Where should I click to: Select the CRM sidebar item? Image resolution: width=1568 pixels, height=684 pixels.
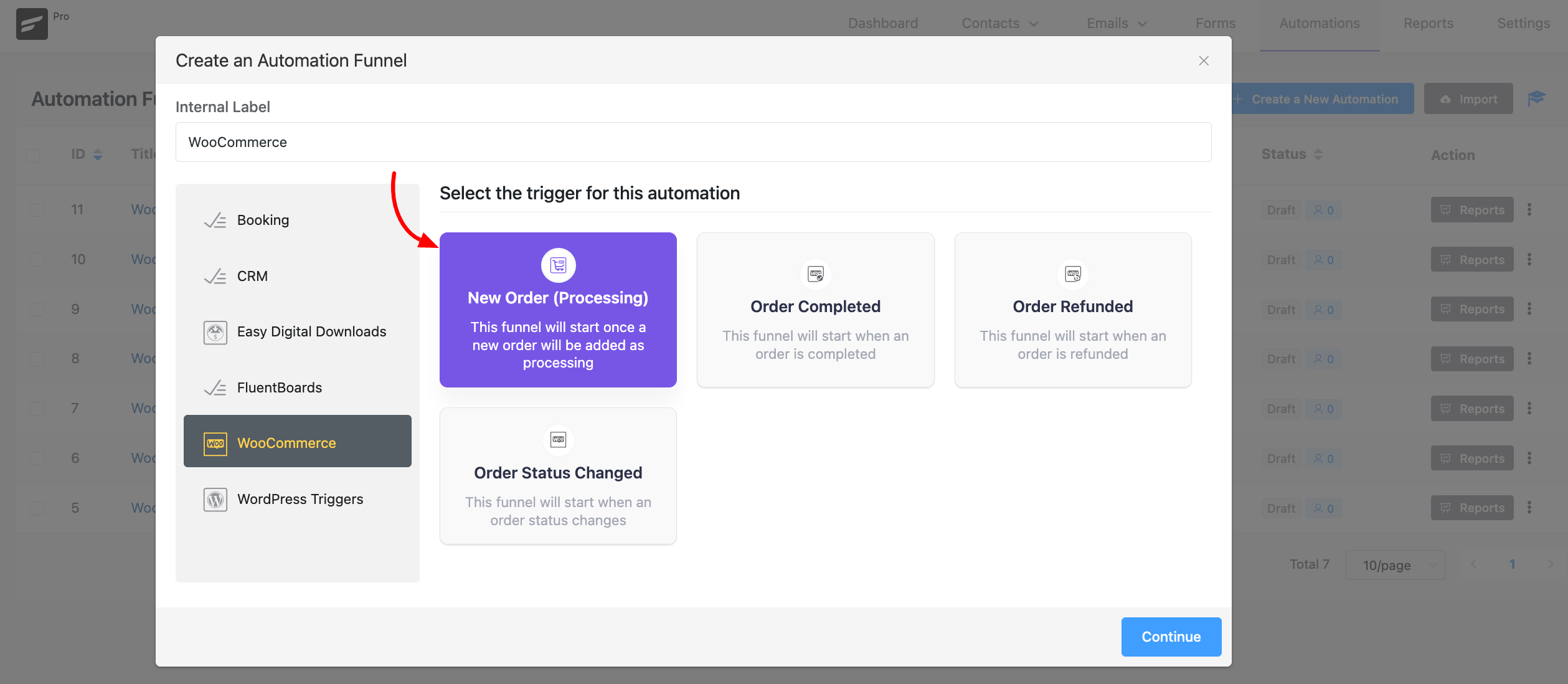point(252,274)
